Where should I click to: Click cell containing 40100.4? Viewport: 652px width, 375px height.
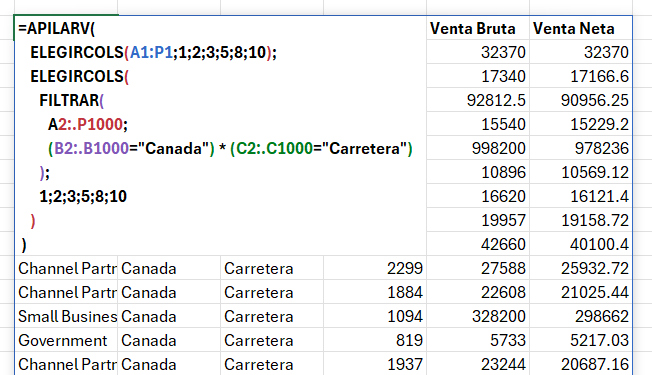[x=581, y=244]
